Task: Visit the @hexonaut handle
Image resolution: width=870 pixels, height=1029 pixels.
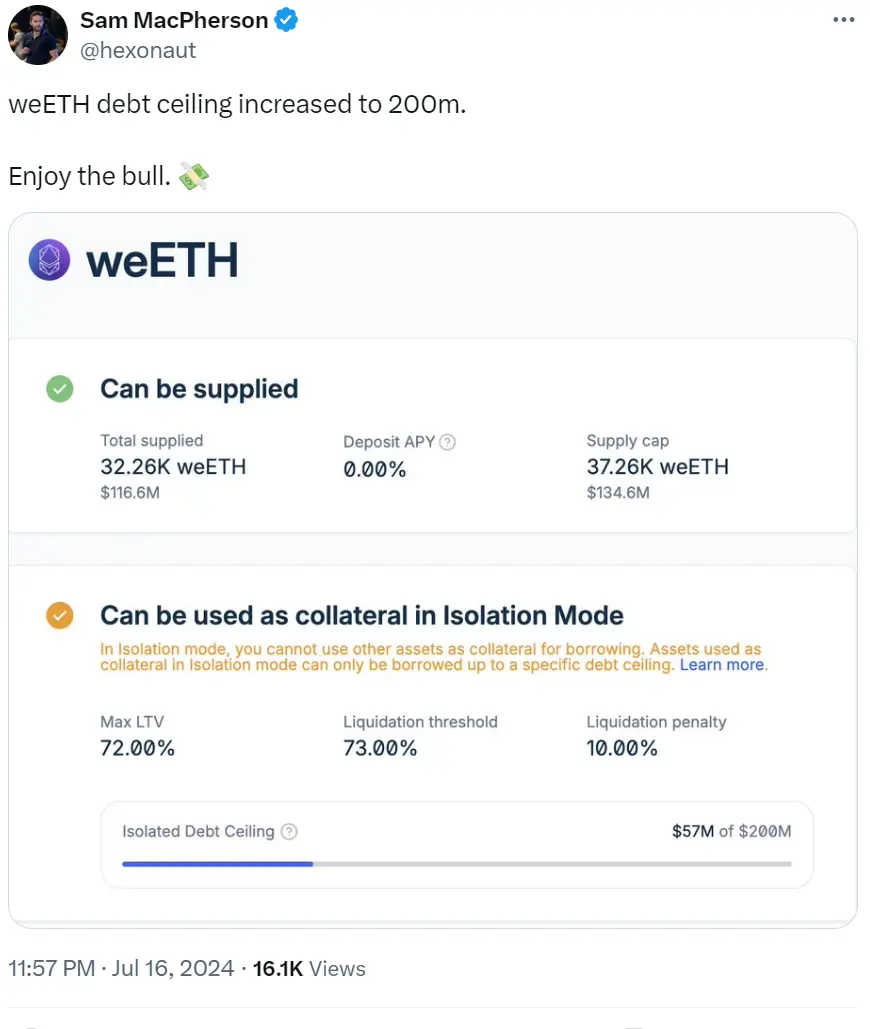Action: pyautogui.click(x=139, y=49)
